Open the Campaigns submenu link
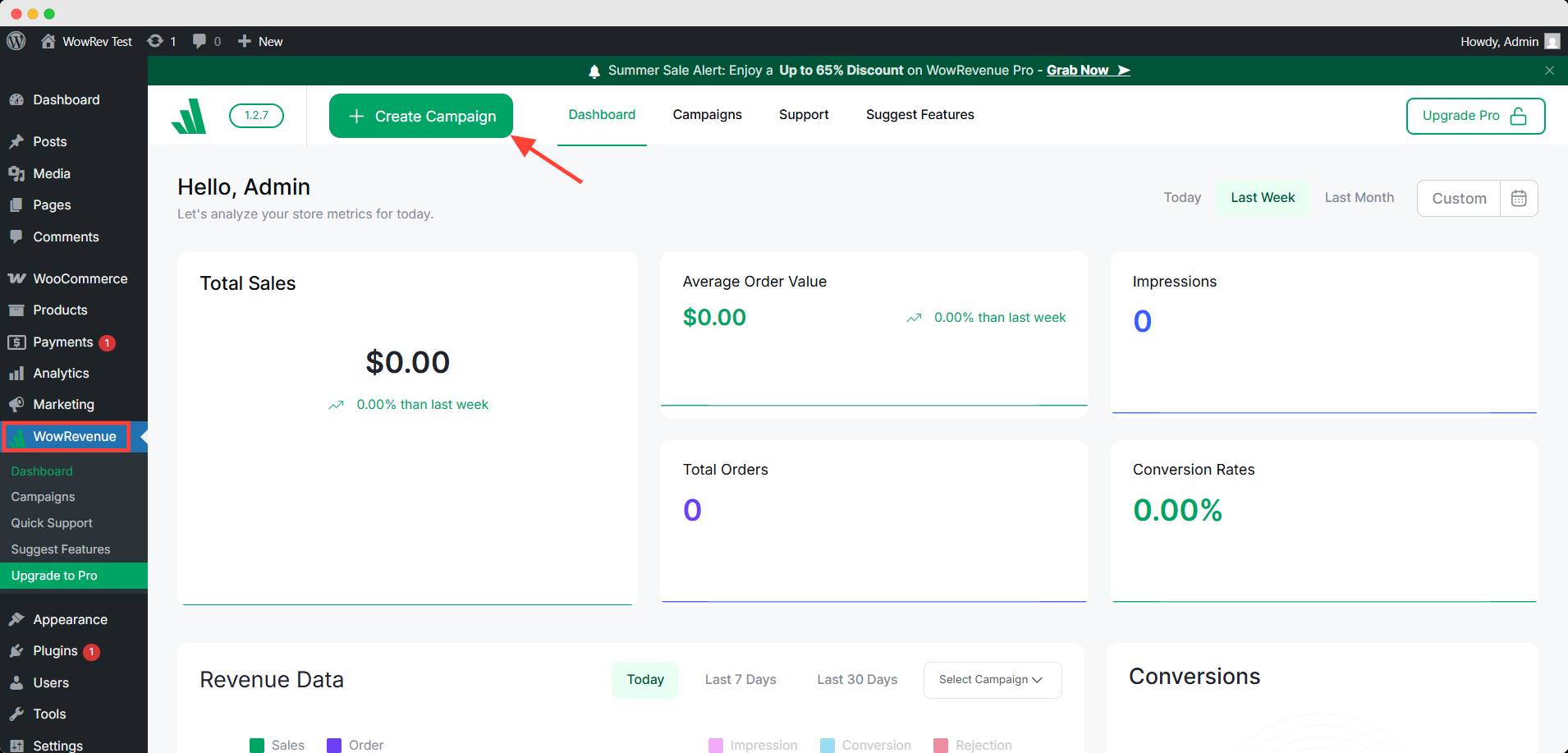1568x753 pixels. [x=43, y=497]
